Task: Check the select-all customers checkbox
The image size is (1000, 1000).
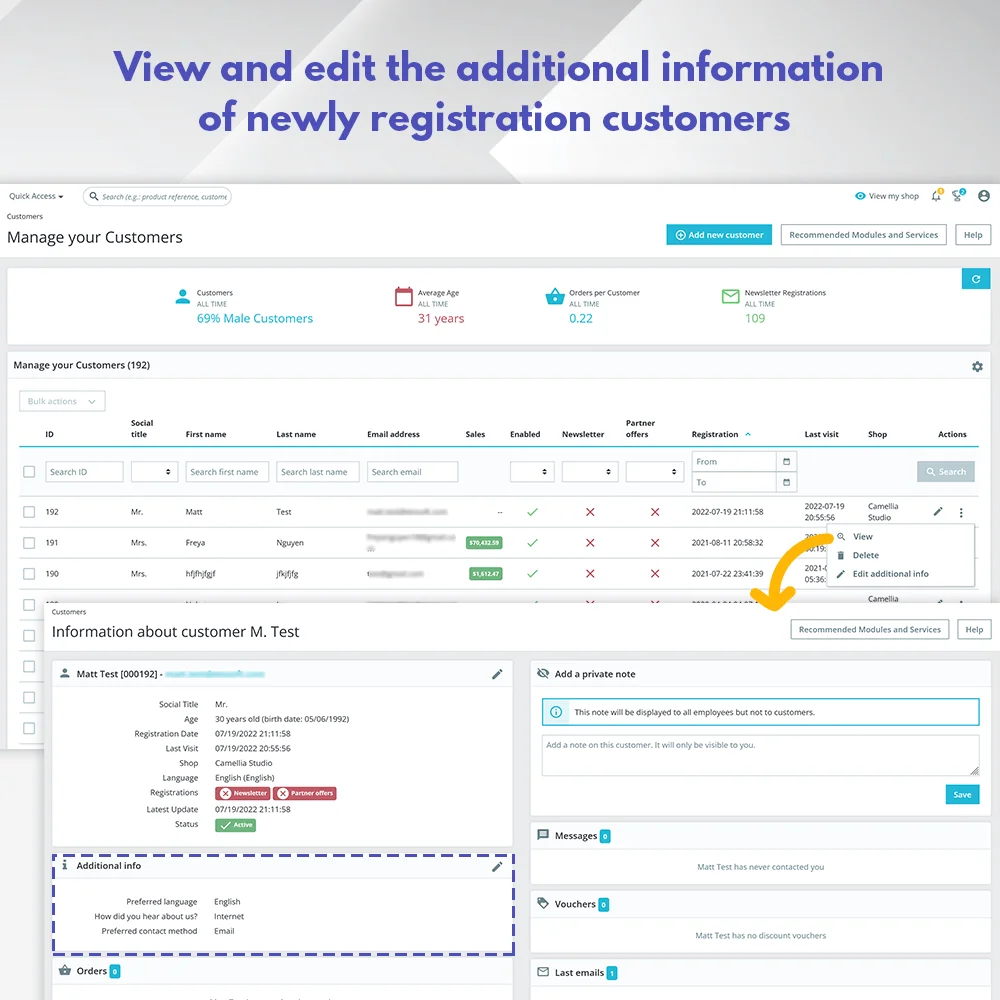Action: pos(29,471)
